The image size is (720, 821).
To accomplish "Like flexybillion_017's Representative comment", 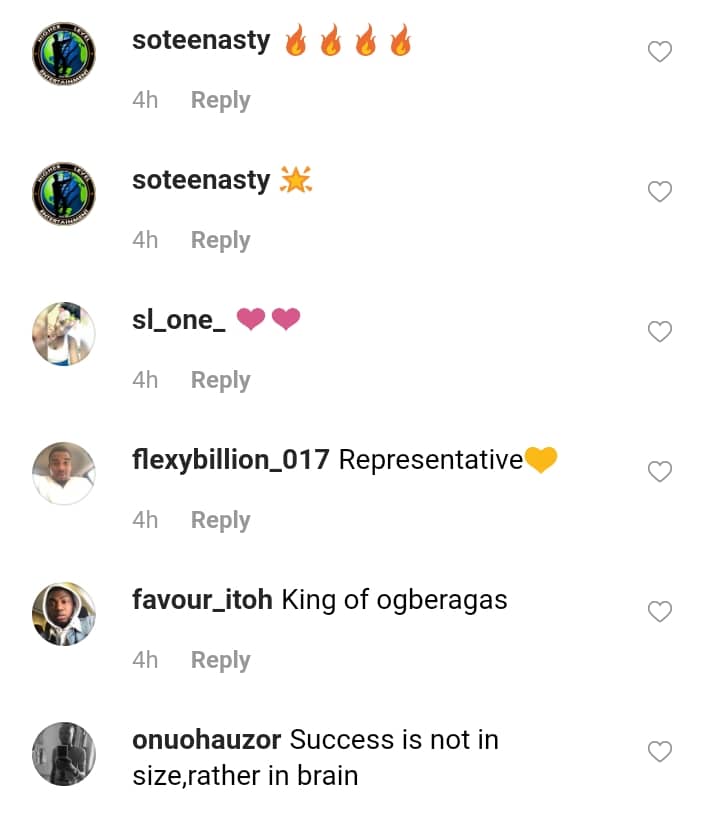I will click(x=660, y=472).
